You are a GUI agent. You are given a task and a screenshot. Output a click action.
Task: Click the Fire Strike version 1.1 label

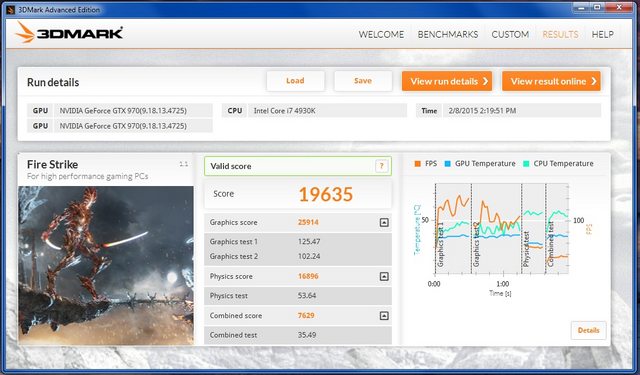click(184, 164)
